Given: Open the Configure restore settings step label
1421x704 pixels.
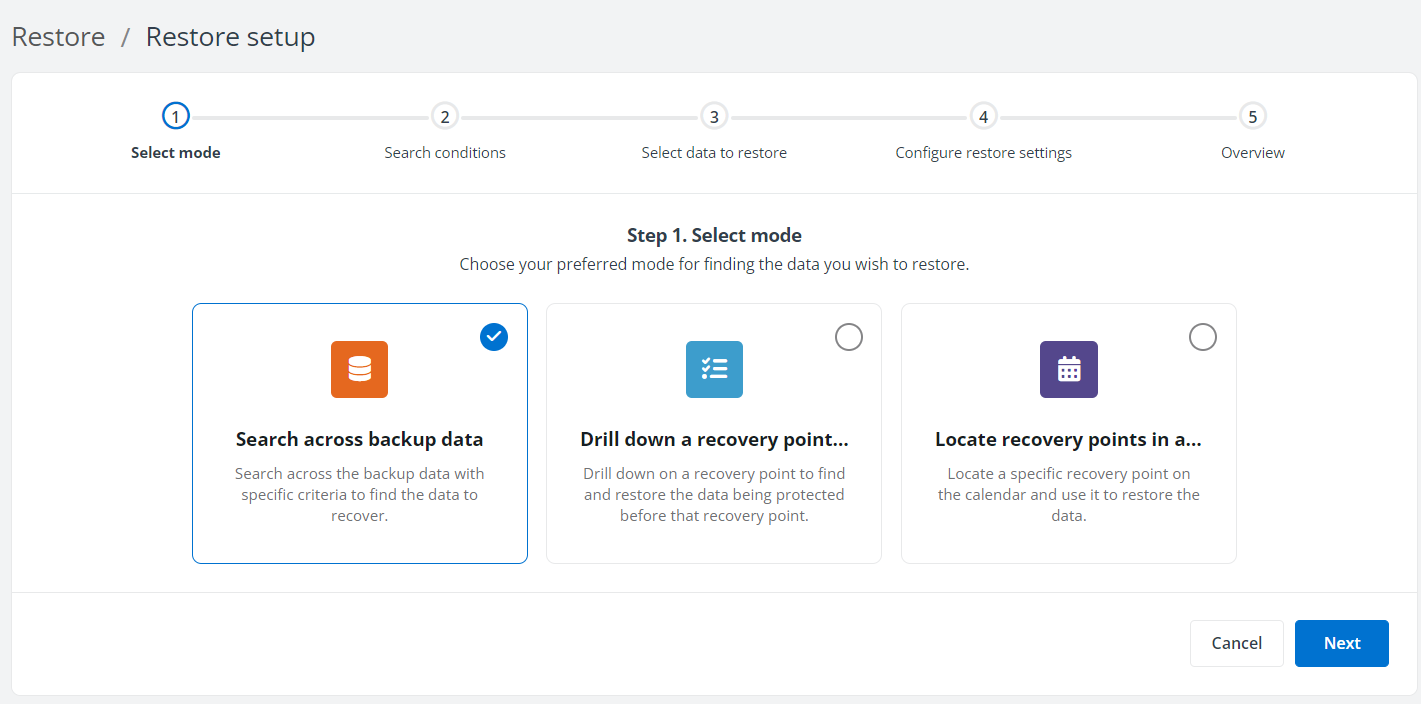Looking at the screenshot, I should point(983,153).
